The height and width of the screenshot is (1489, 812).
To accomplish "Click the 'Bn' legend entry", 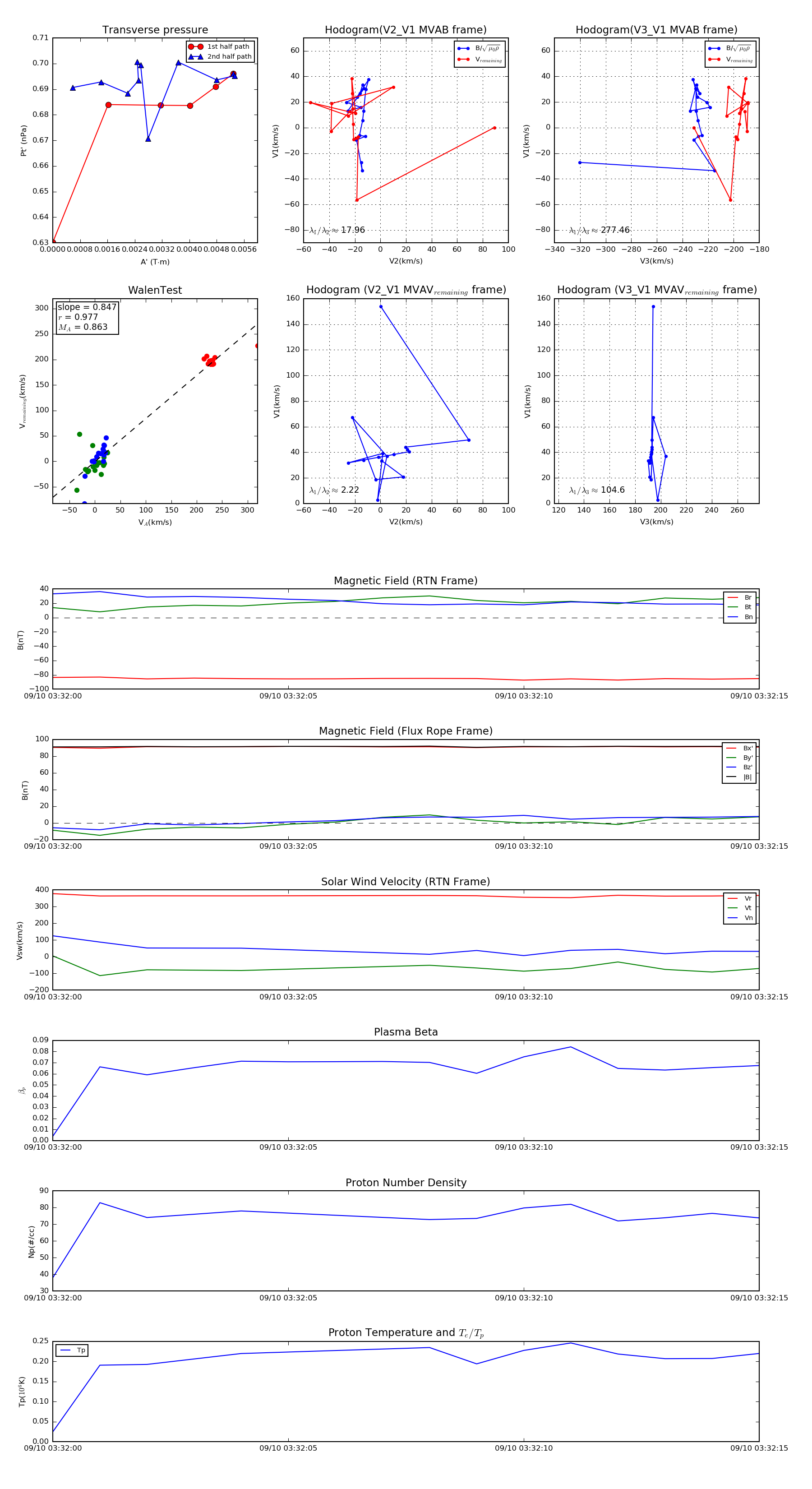I will pyautogui.click(x=740, y=617).
